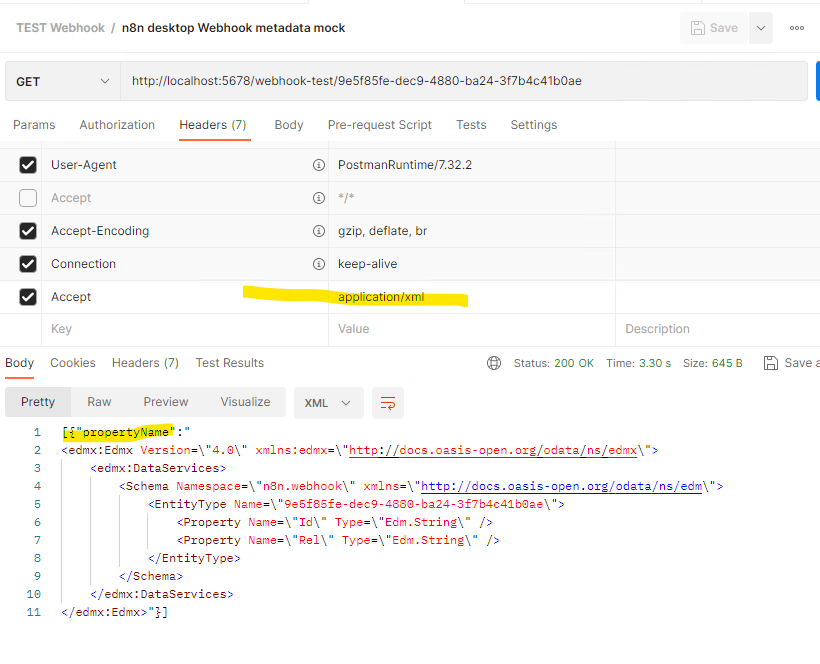
Task: Open the GET request method dropdown
Action: (x=62, y=80)
